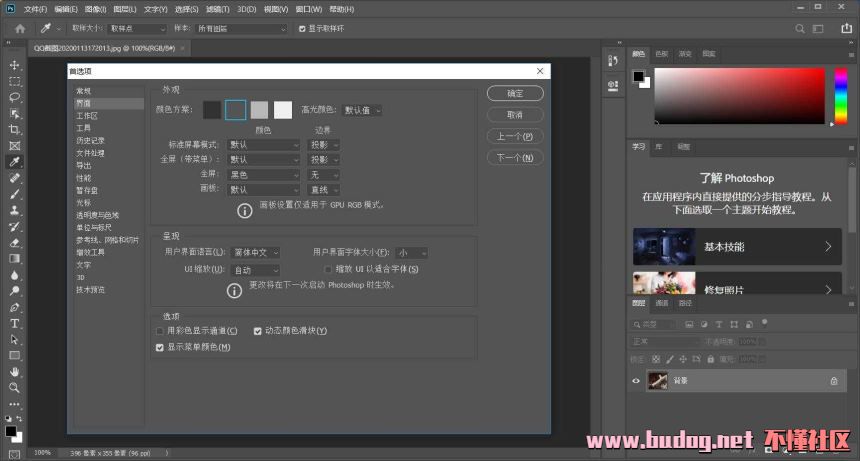860x461 pixels.
Task: Select the Move tool in the toolbar
Action: (14, 65)
